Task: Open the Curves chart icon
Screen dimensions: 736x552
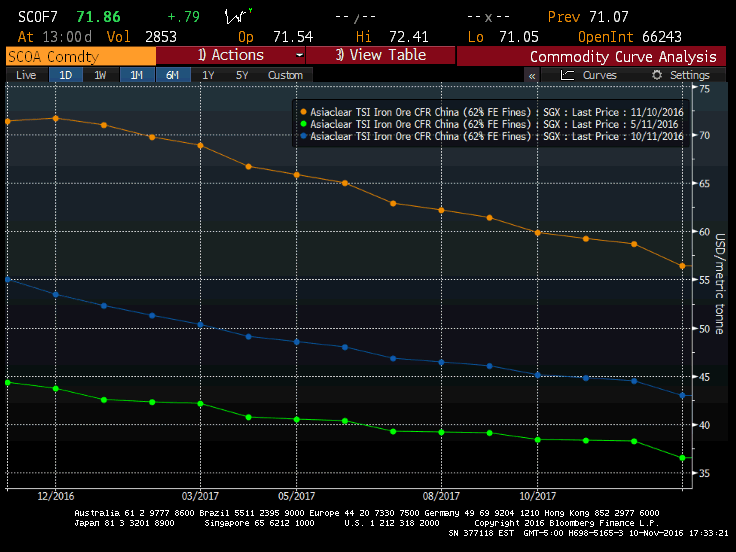Action: pyautogui.click(x=567, y=75)
